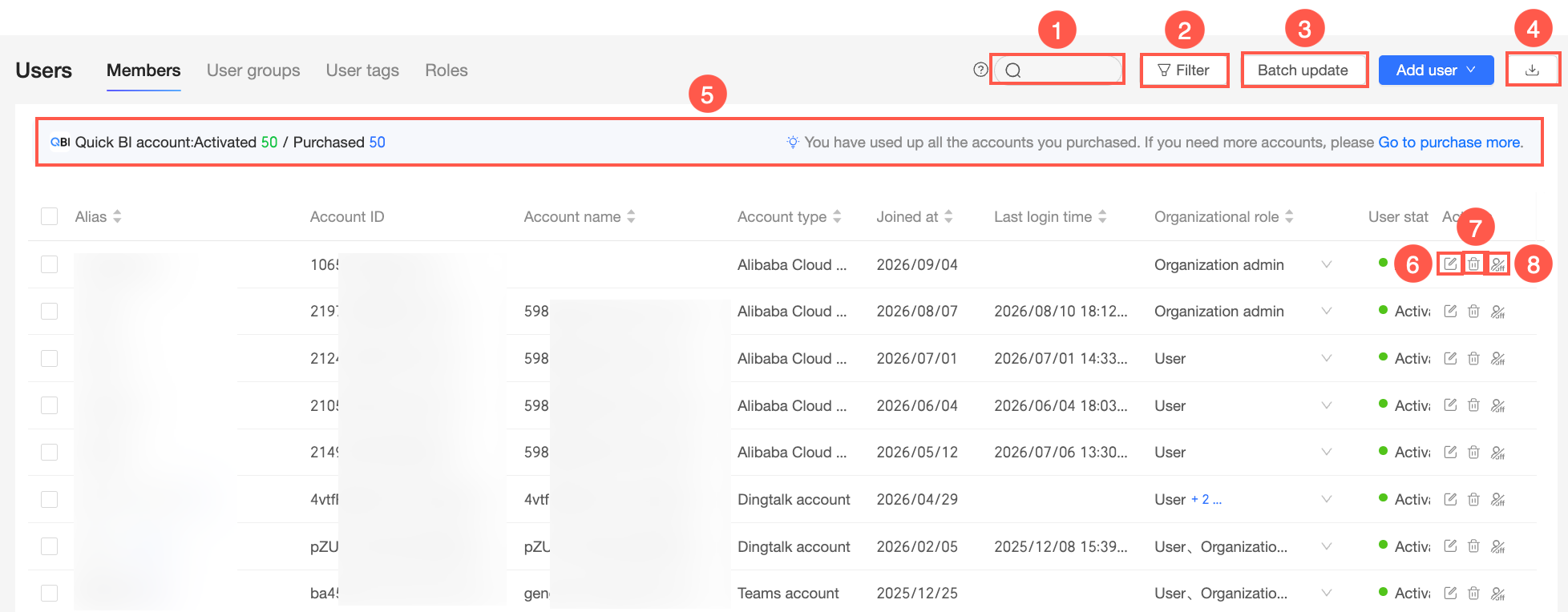Follow Go to purchase more link
The width and height of the screenshot is (1568, 612).
(1450, 142)
